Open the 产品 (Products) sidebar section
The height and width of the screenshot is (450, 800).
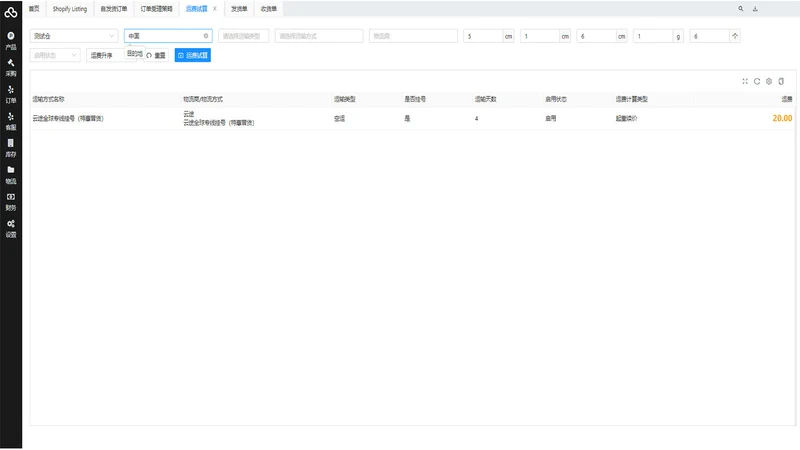[x=11, y=41]
